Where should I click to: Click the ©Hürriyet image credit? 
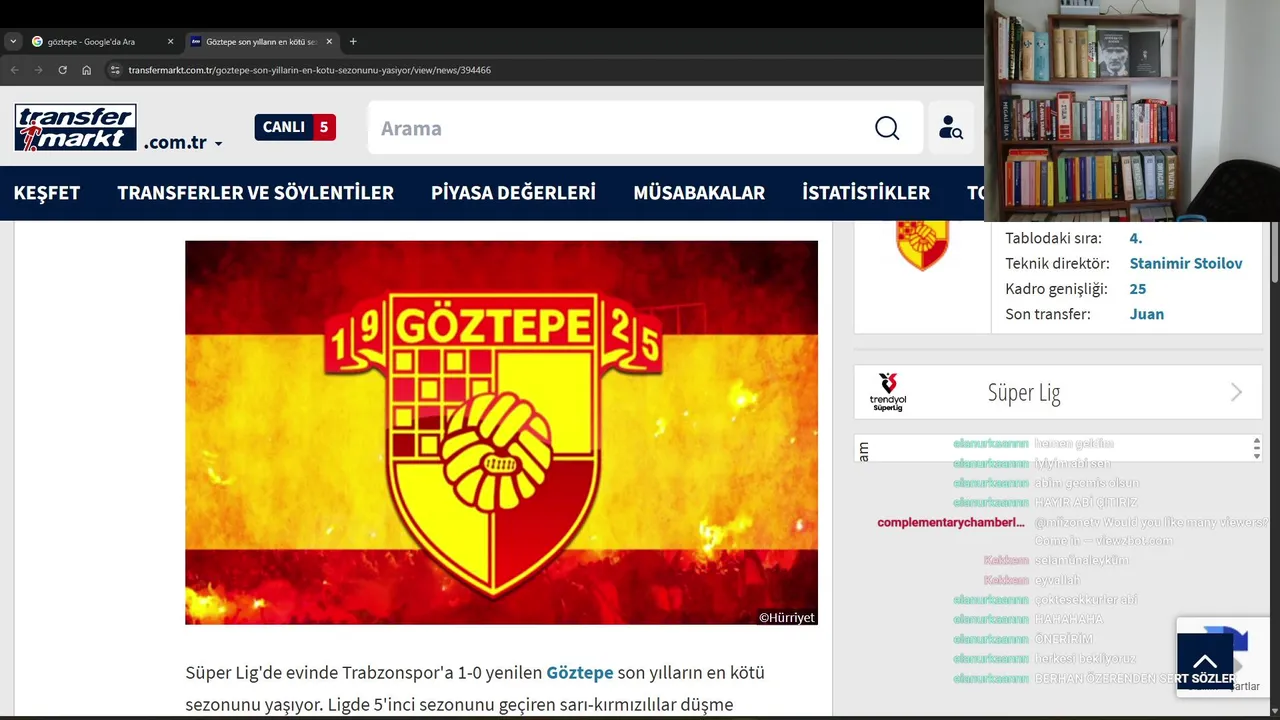[786, 617]
